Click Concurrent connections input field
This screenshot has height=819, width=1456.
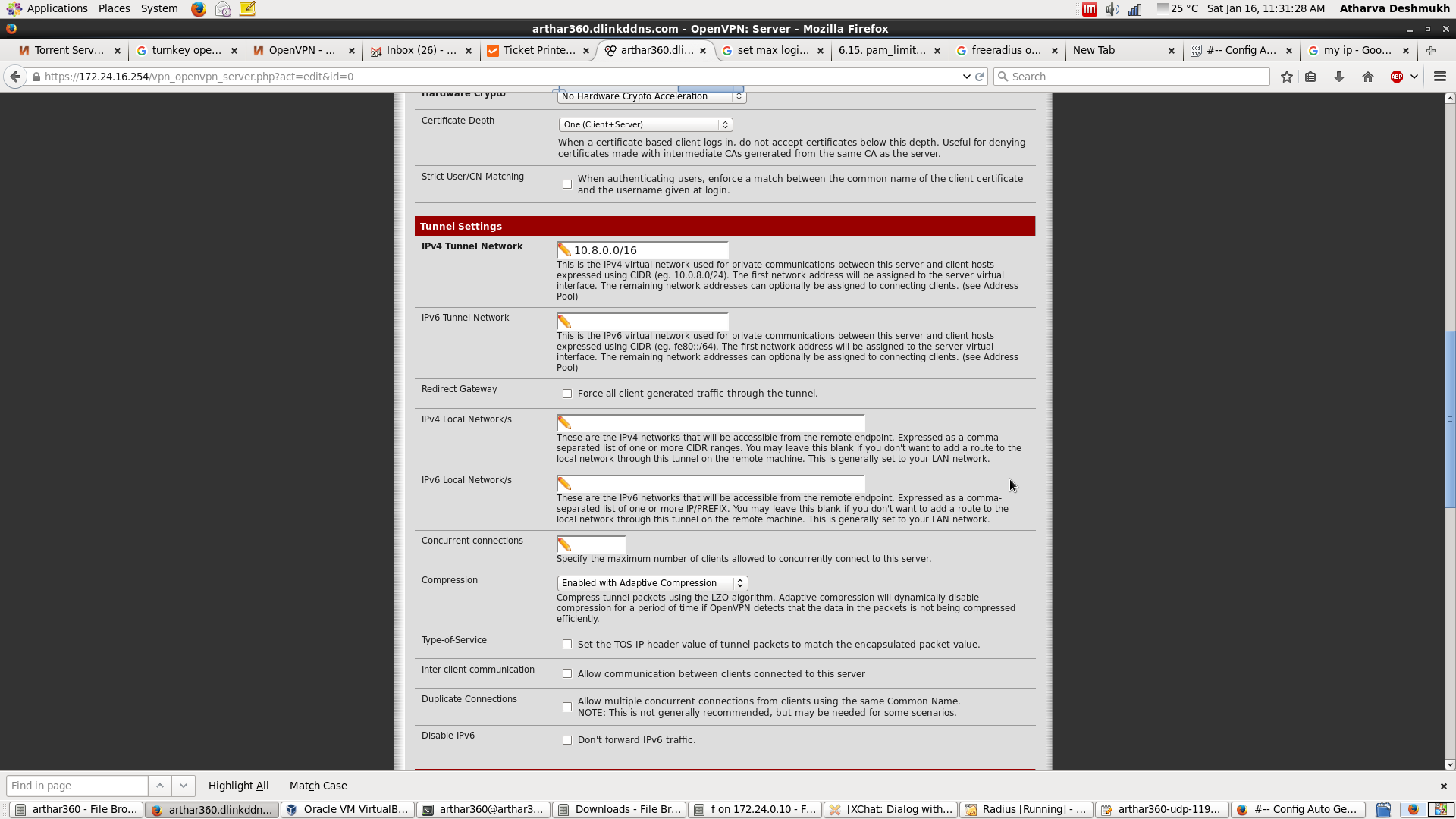coord(591,544)
